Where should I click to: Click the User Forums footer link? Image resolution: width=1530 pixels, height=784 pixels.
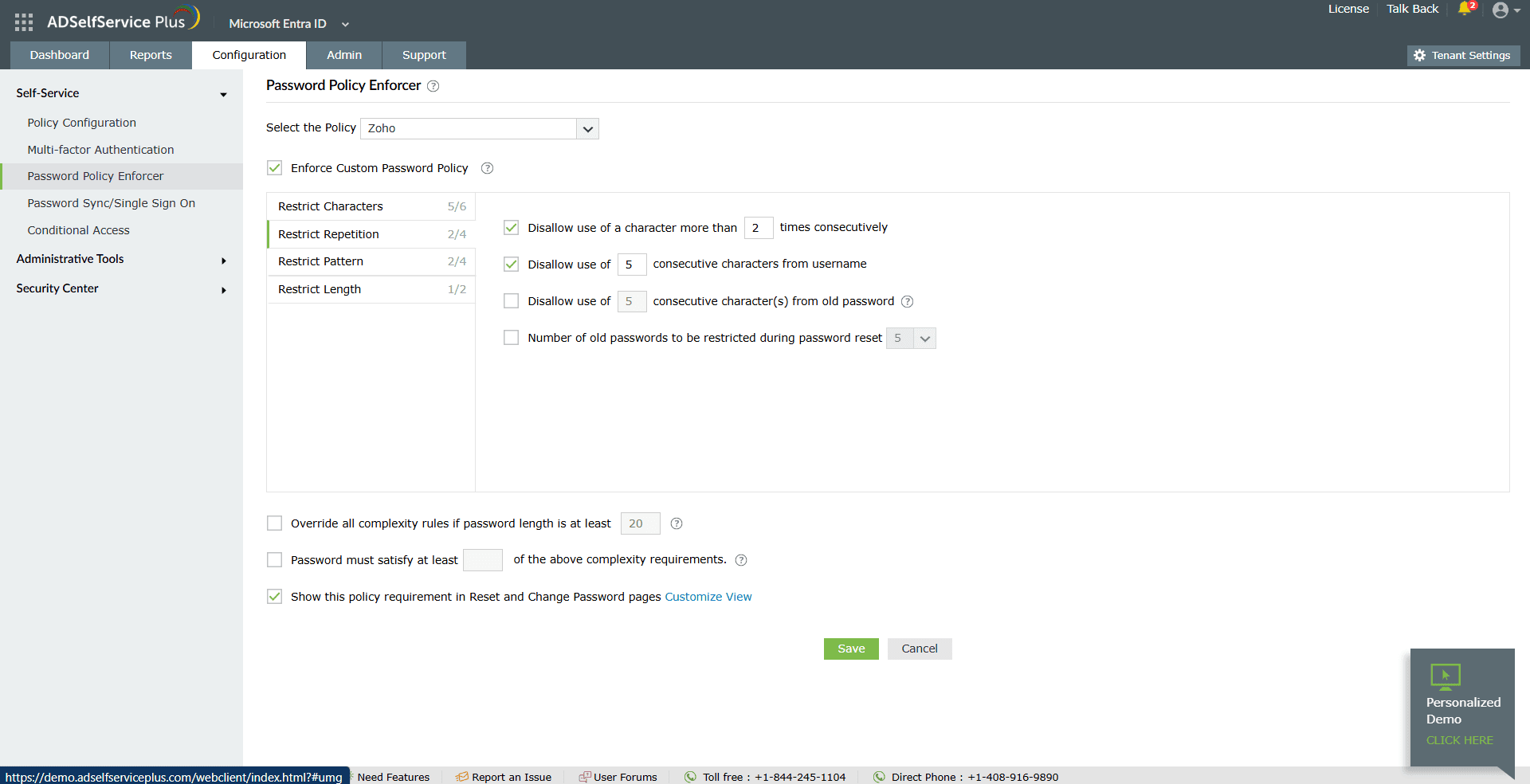click(626, 777)
